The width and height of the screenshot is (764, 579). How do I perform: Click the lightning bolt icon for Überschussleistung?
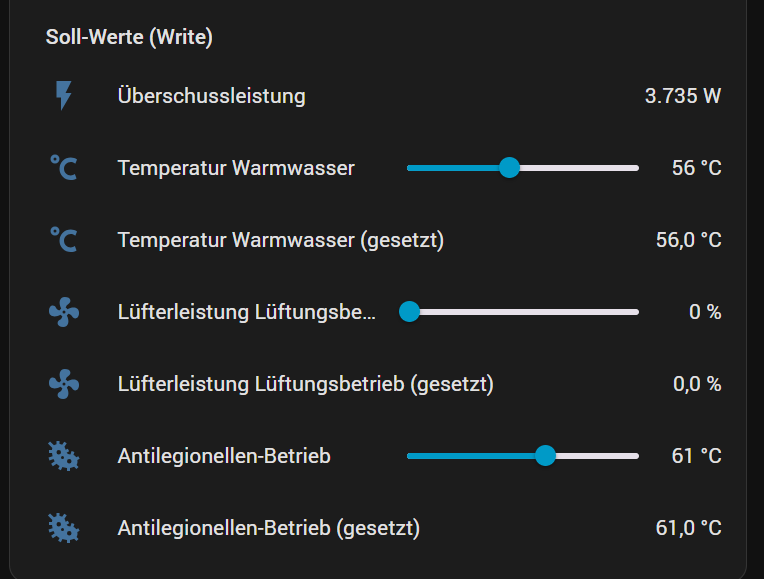click(x=64, y=96)
